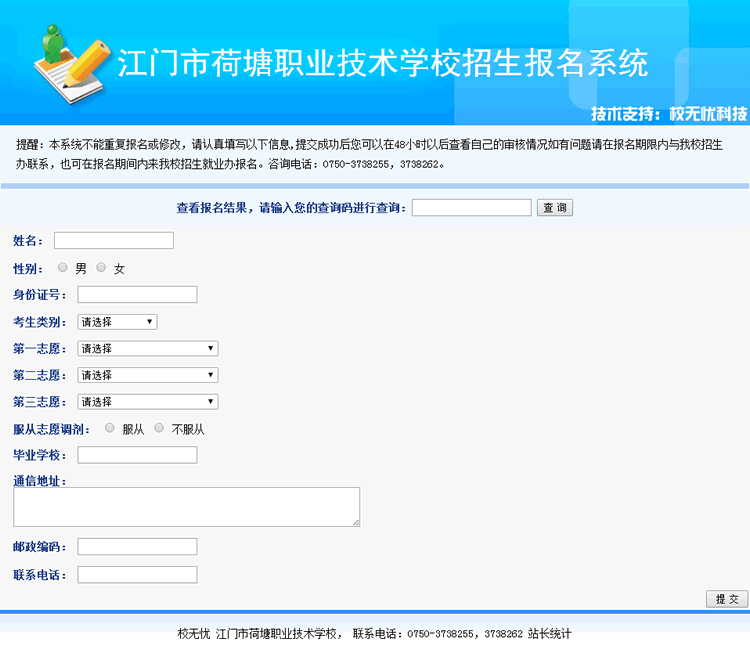Image resolution: width=750 pixels, height=657 pixels.
Task: Click the 查询 button
Action: 555,208
